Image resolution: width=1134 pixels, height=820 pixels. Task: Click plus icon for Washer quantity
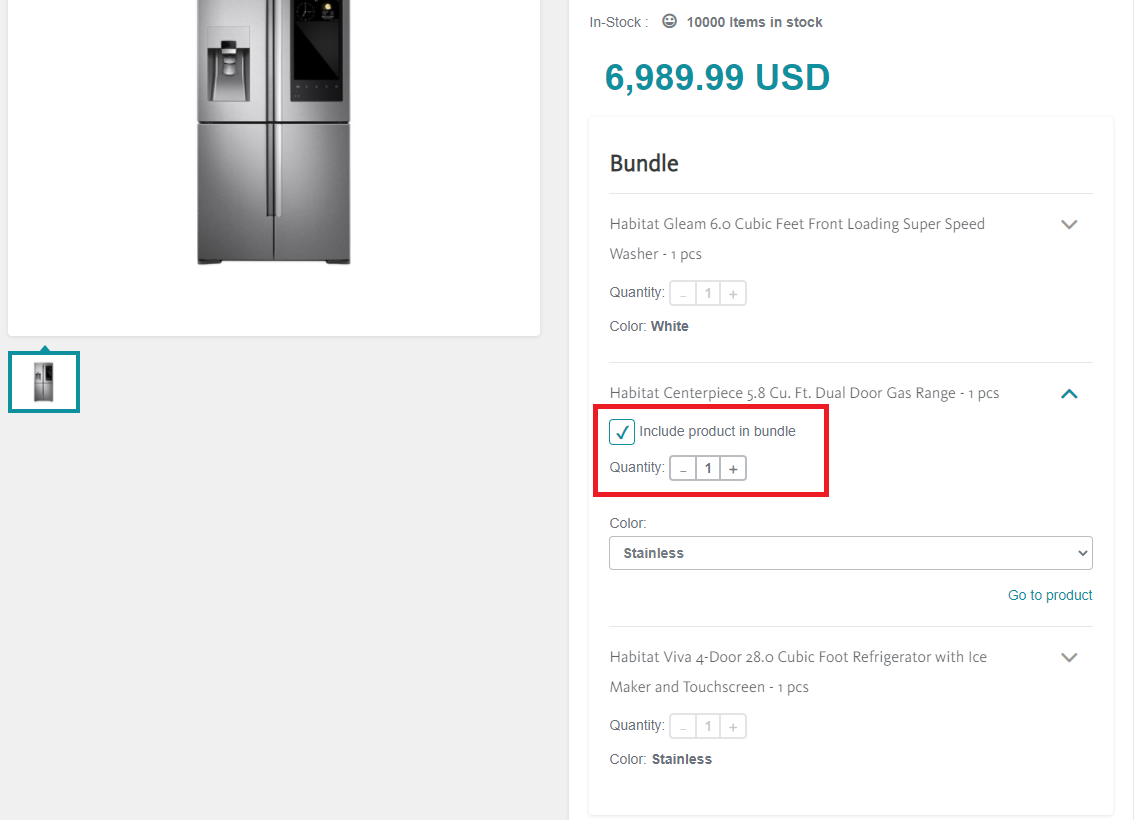click(733, 294)
